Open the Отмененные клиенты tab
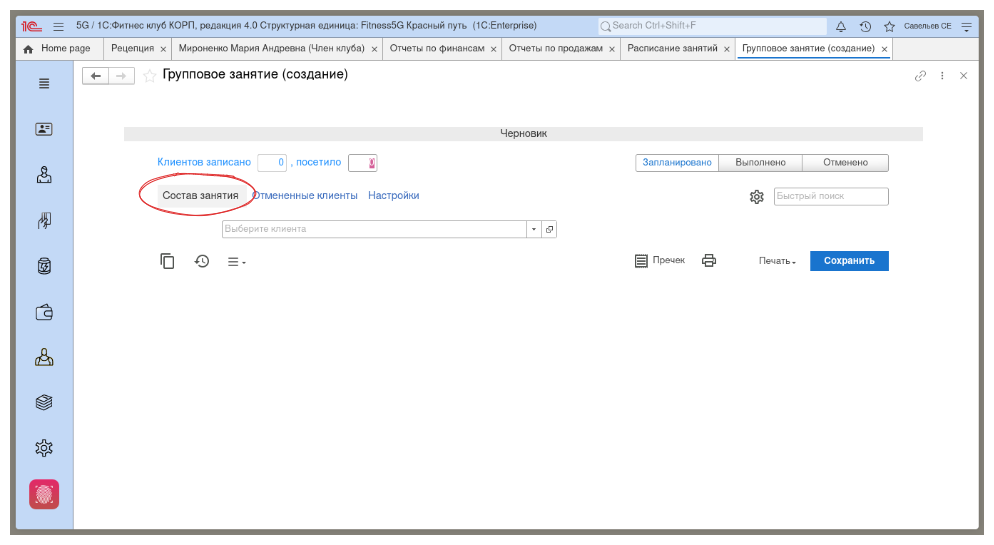Image resolution: width=994 pixels, height=545 pixels. point(305,196)
